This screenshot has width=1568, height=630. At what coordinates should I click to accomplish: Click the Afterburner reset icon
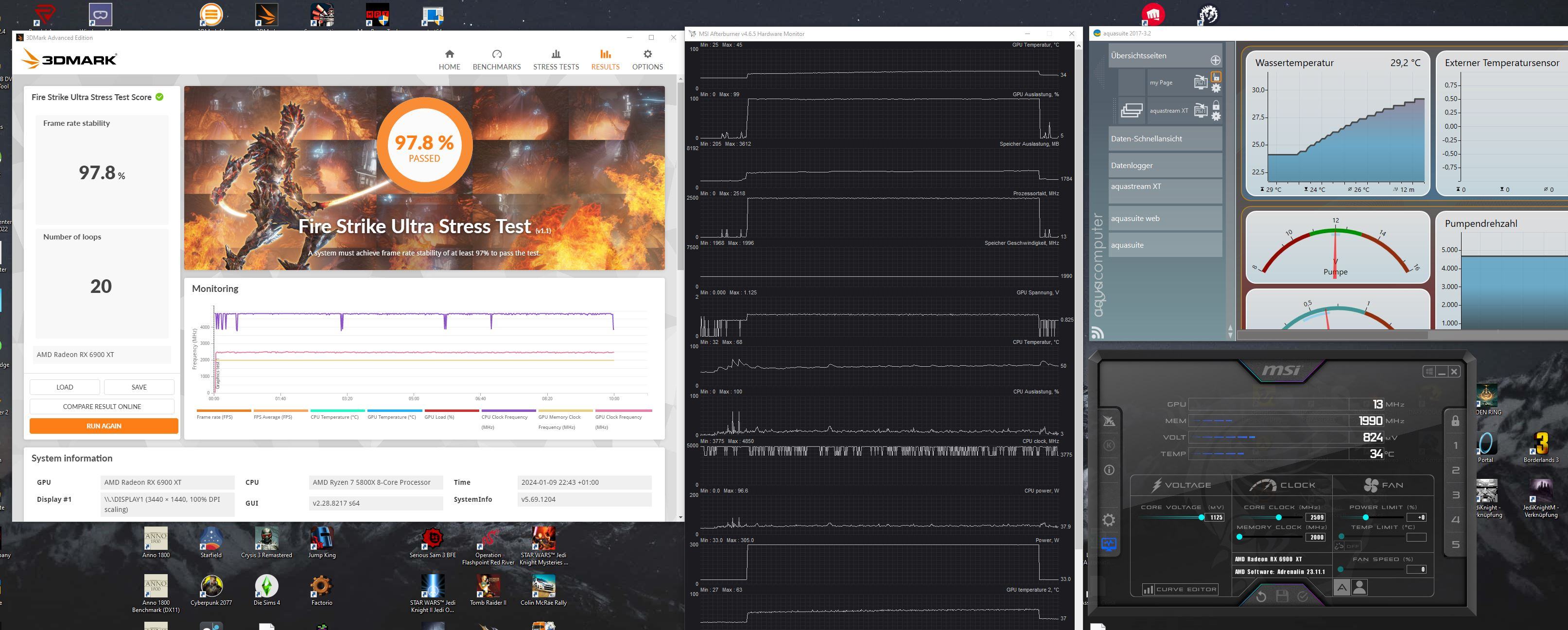(x=1261, y=596)
